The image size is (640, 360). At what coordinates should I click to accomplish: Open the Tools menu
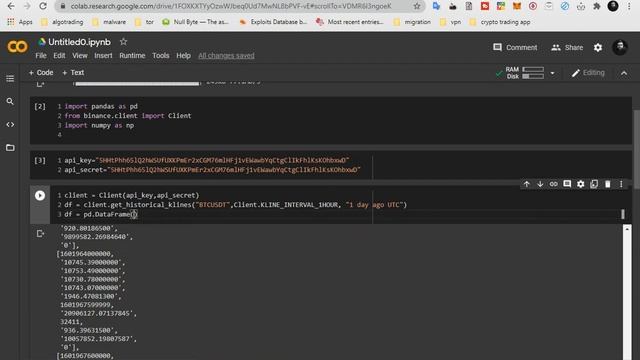click(x=161, y=56)
